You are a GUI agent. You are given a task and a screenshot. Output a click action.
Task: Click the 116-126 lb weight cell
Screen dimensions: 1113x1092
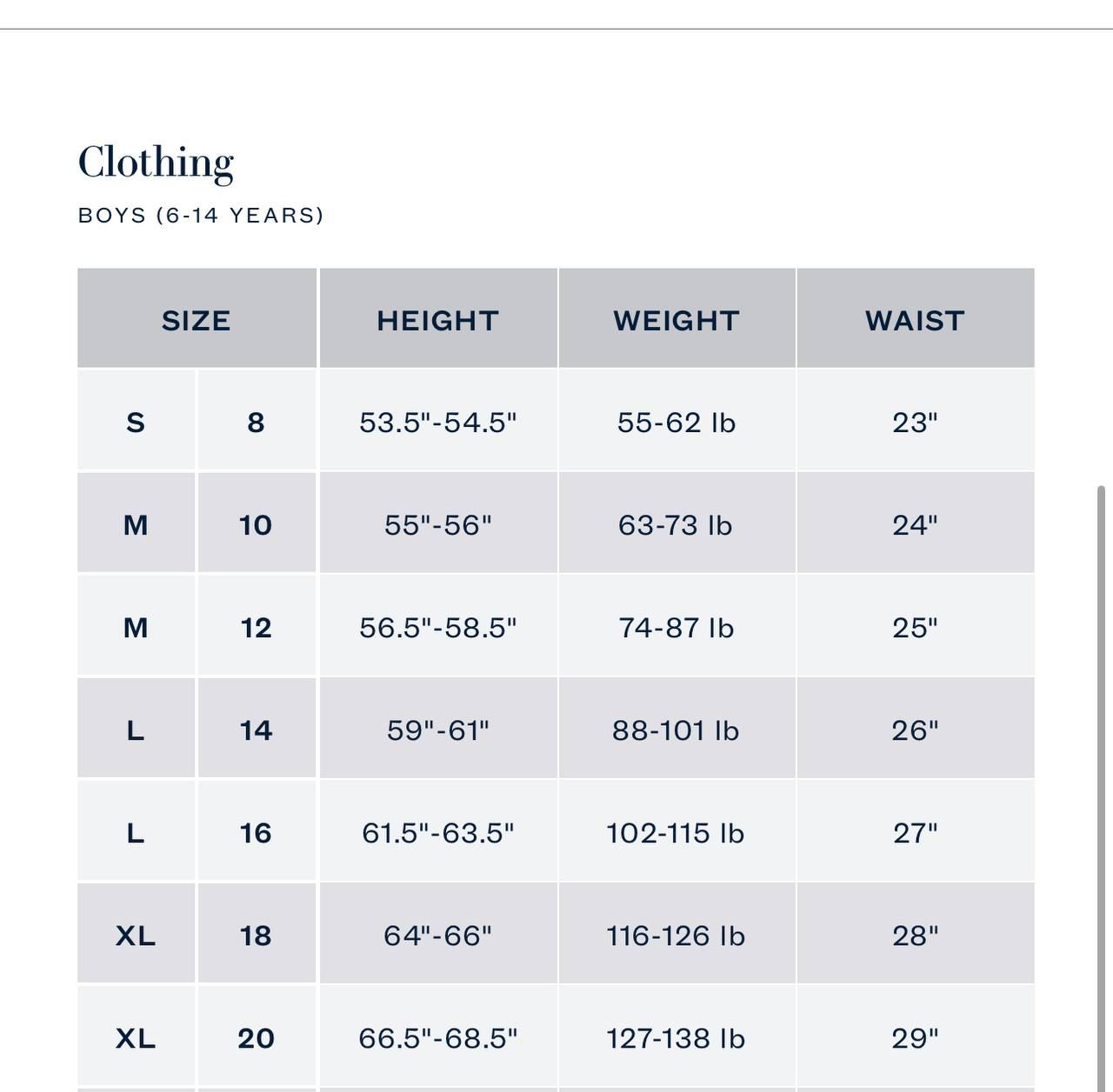pos(676,936)
